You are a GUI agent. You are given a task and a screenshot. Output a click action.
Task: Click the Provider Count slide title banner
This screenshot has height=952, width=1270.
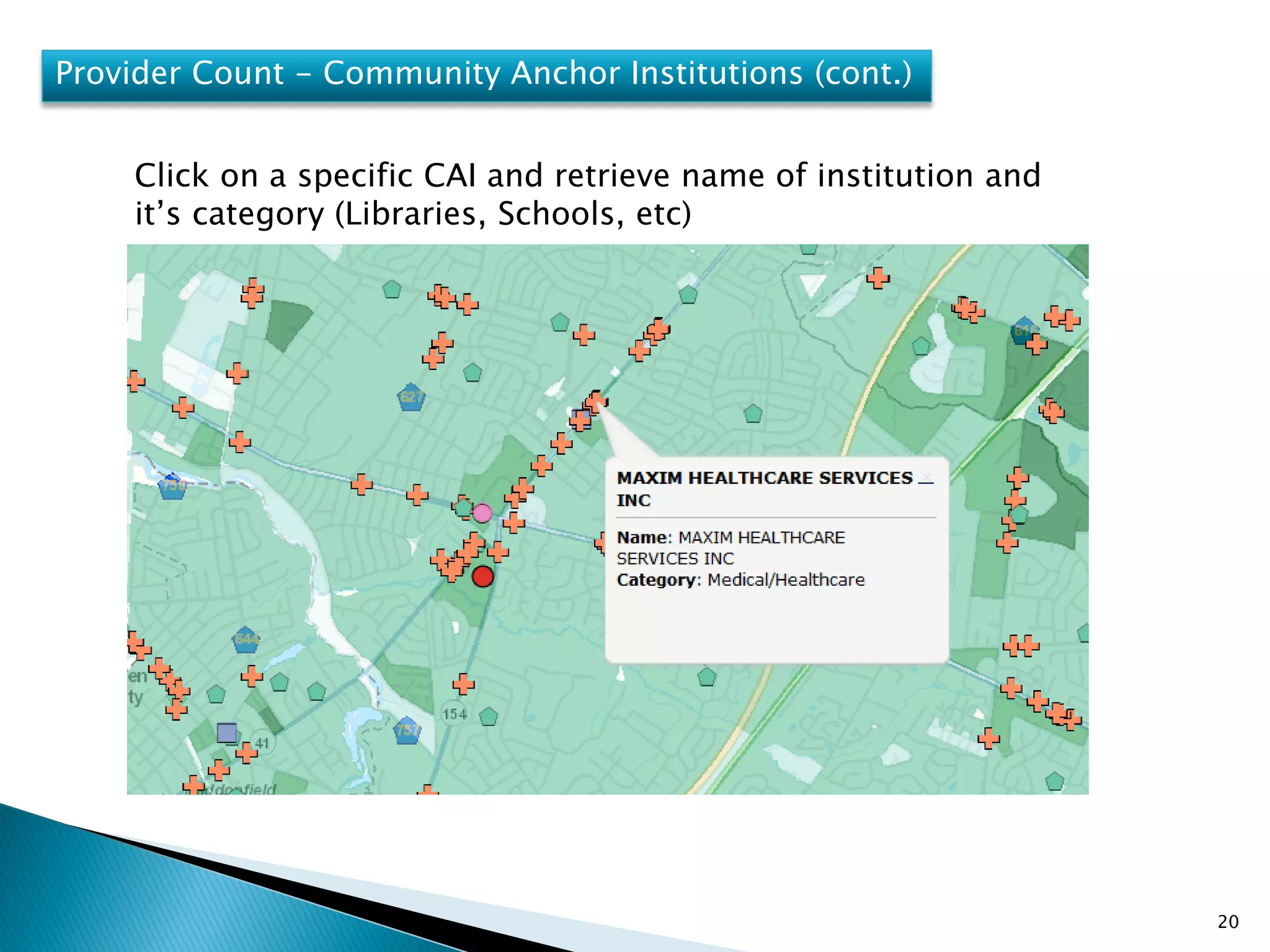click(486, 76)
